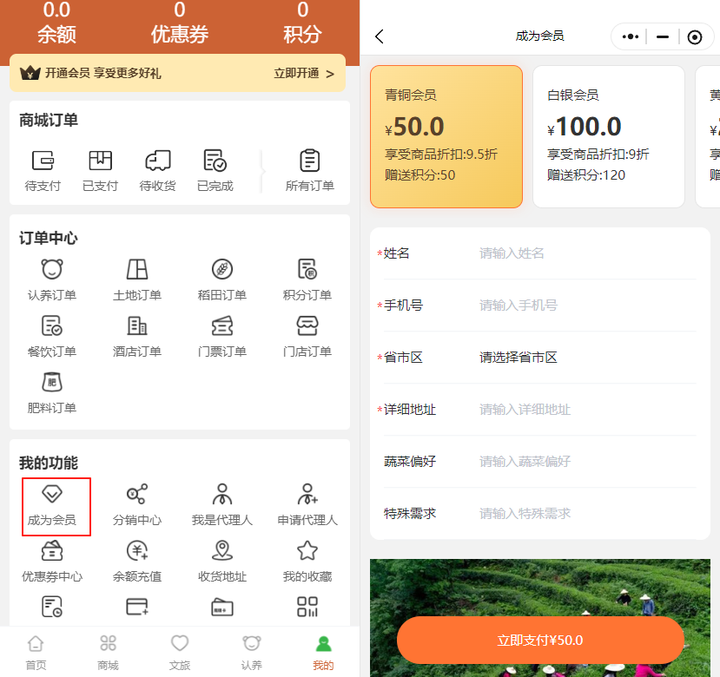Switch to 认养 adoption tab
Screen dimensions: 720x677
[252, 652]
